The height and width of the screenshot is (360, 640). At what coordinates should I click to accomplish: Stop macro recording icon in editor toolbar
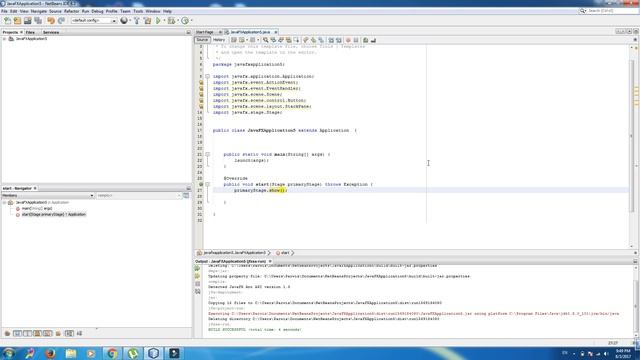click(x=356, y=40)
